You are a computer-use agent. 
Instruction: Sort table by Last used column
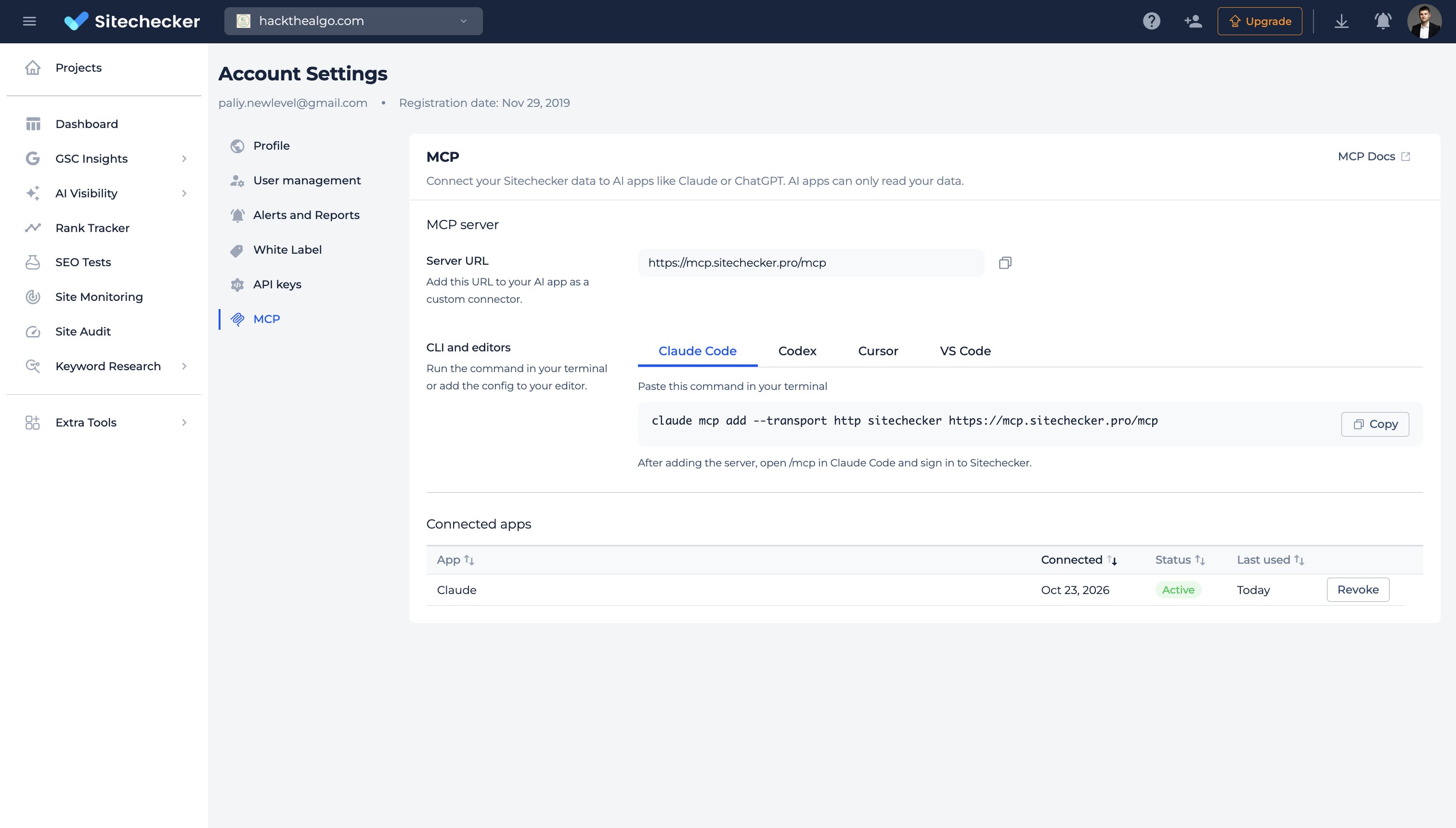coord(1271,560)
